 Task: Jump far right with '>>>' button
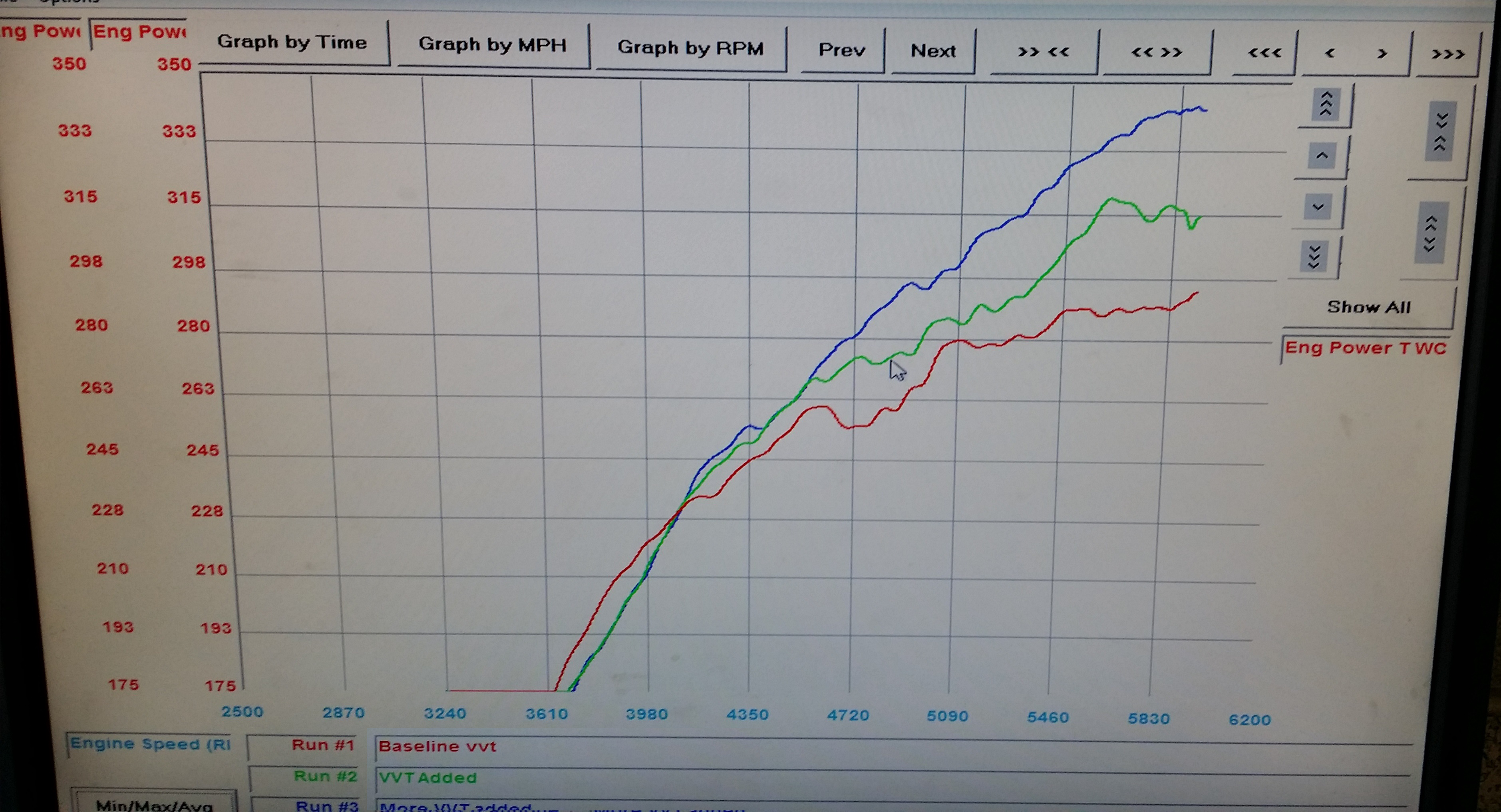pos(1447,55)
